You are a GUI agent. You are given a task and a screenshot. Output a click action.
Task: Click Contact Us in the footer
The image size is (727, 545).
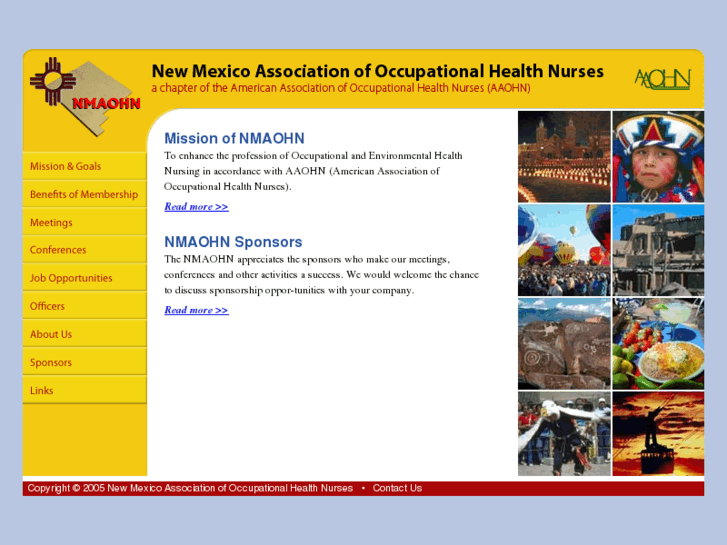(397, 488)
